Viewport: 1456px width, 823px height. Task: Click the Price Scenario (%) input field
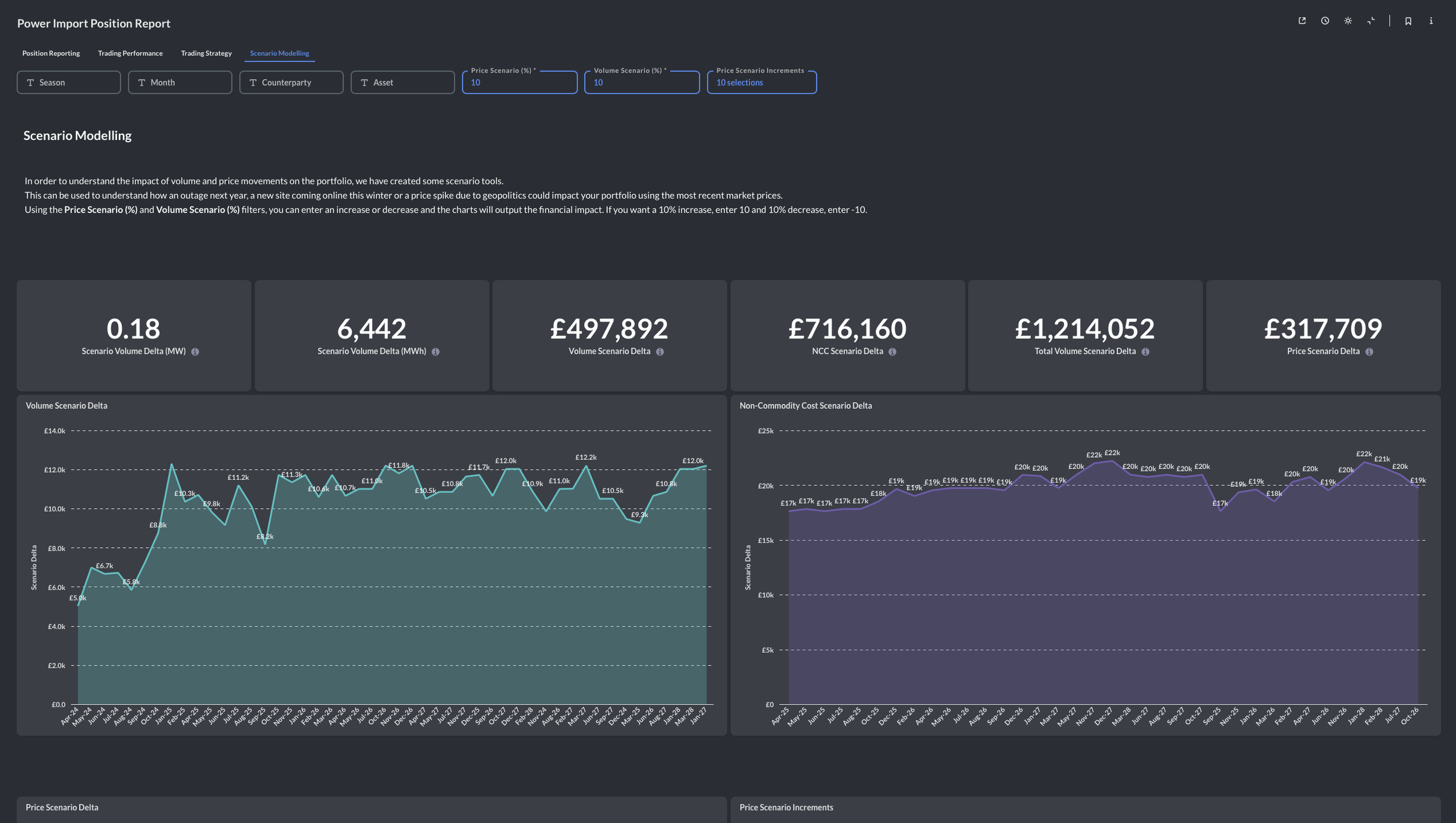click(x=520, y=83)
